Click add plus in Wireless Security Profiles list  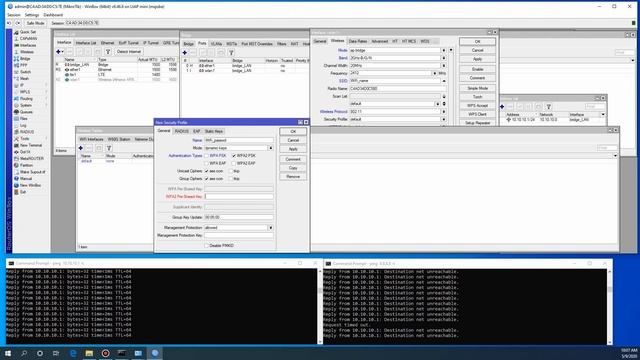point(81,148)
